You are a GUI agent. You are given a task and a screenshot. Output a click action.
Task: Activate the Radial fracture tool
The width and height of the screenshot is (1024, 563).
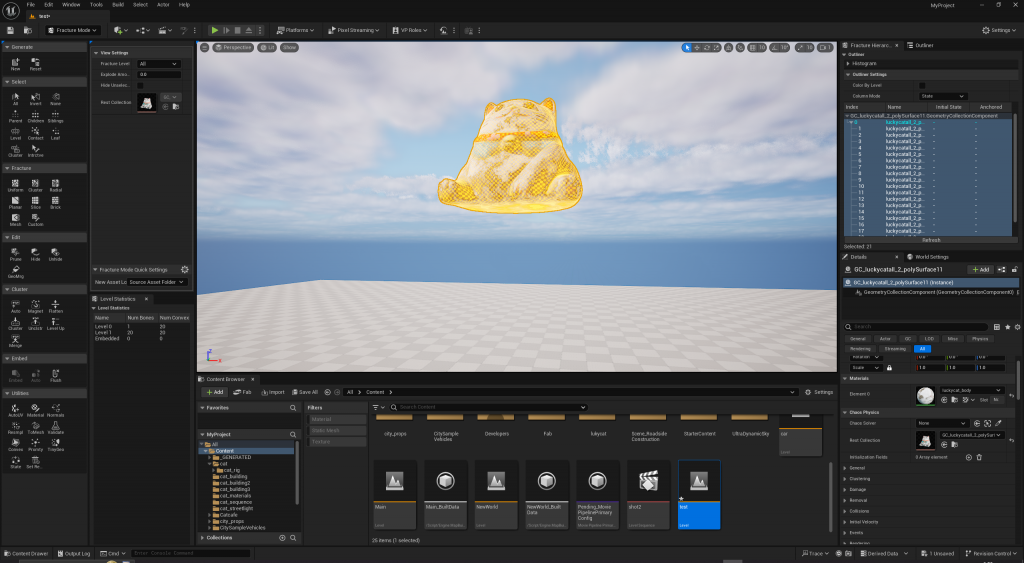point(56,185)
